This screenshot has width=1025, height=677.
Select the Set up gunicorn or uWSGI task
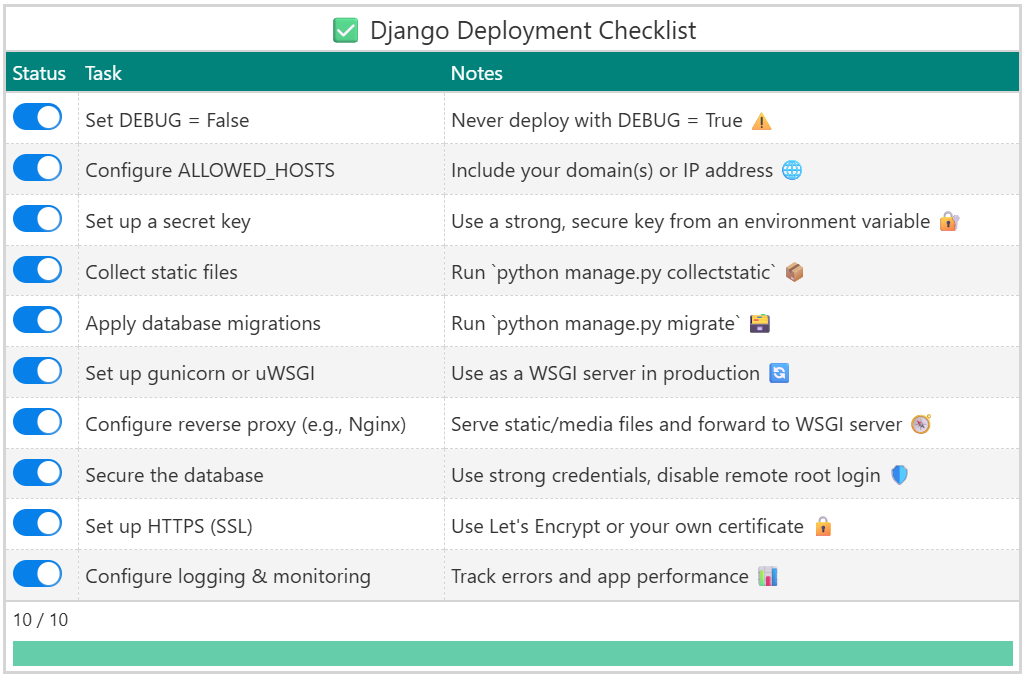coord(200,374)
